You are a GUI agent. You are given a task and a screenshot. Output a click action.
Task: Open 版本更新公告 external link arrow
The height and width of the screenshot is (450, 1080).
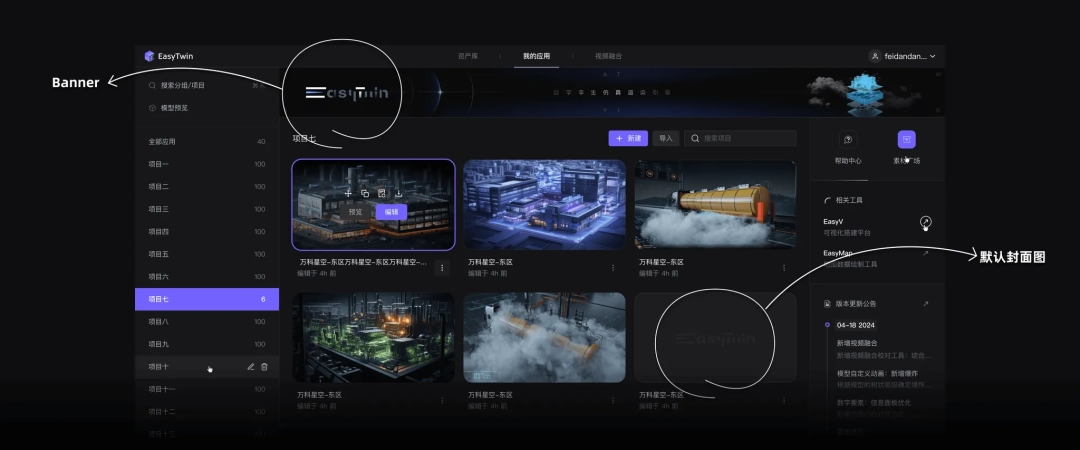pos(925,304)
